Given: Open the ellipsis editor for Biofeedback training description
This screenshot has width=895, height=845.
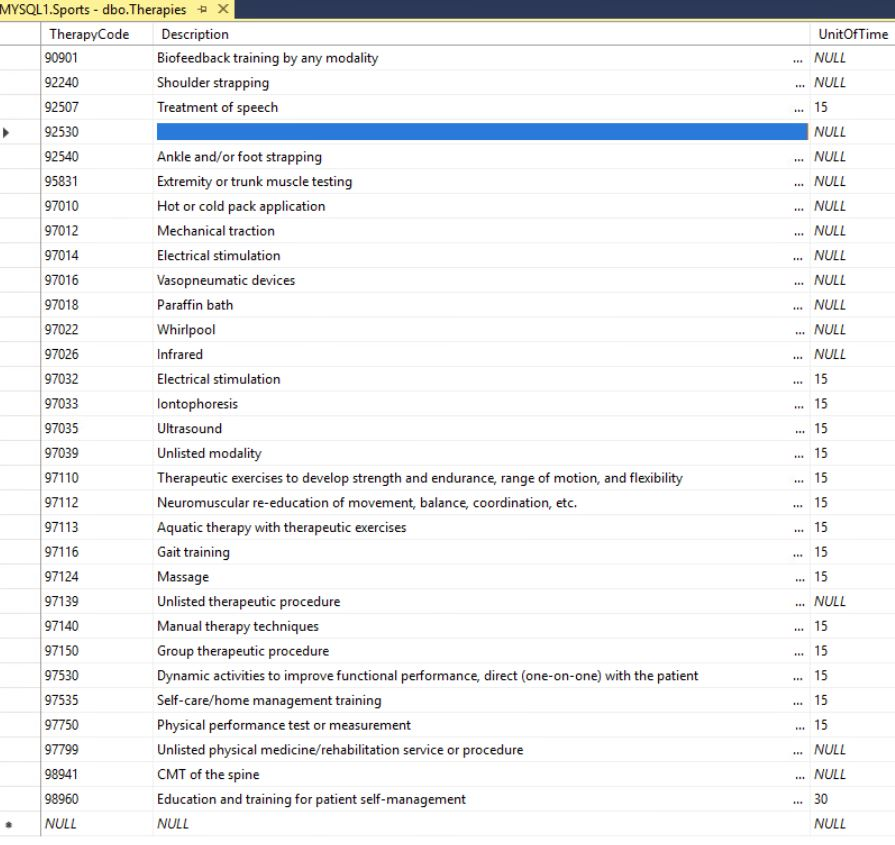Looking at the screenshot, I should (x=798, y=58).
